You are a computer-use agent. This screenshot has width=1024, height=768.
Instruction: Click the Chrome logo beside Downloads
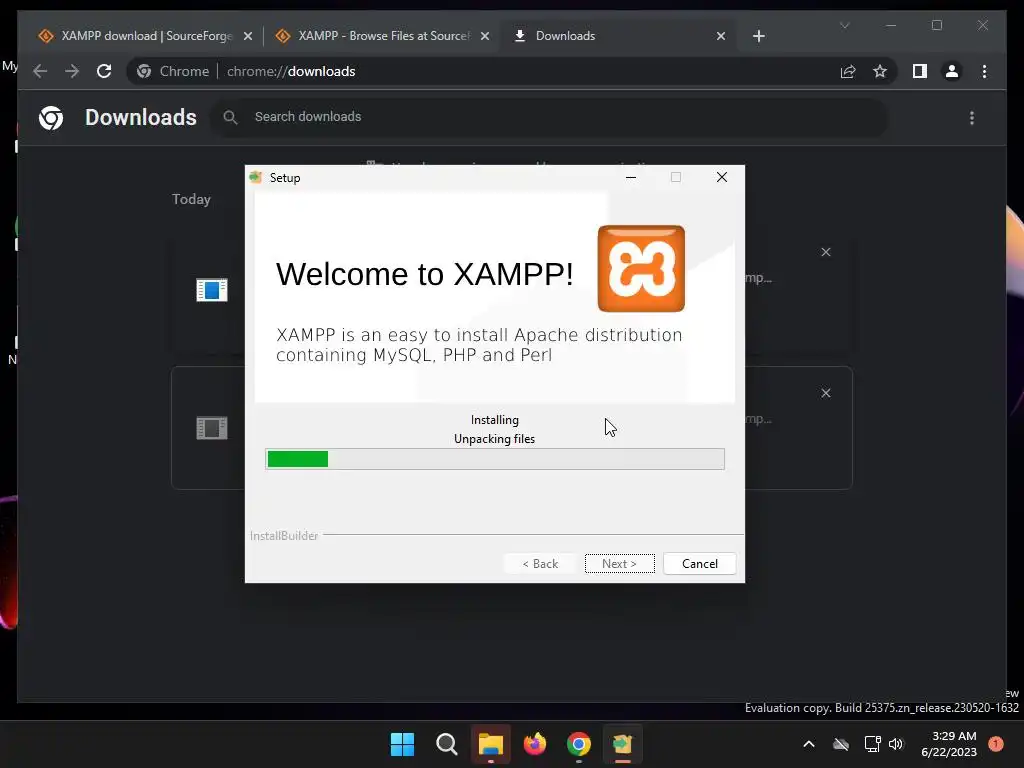tap(51, 118)
